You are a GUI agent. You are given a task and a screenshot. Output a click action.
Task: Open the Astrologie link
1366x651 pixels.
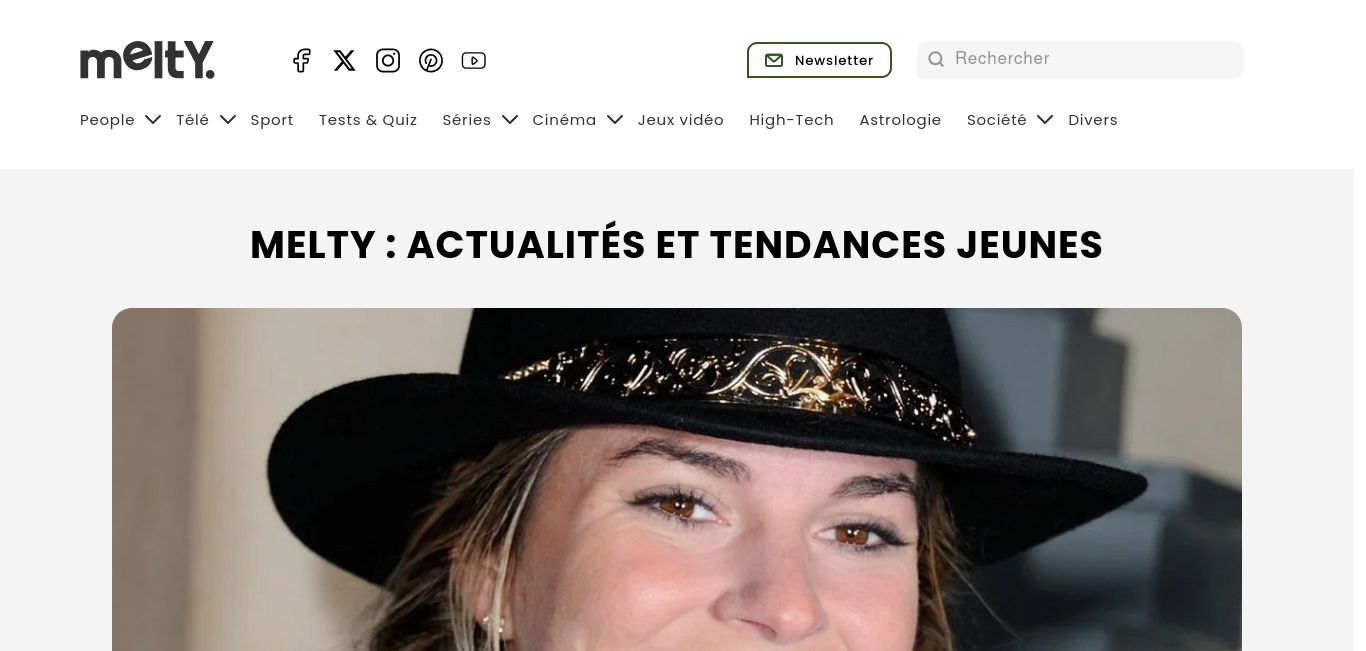tap(900, 120)
